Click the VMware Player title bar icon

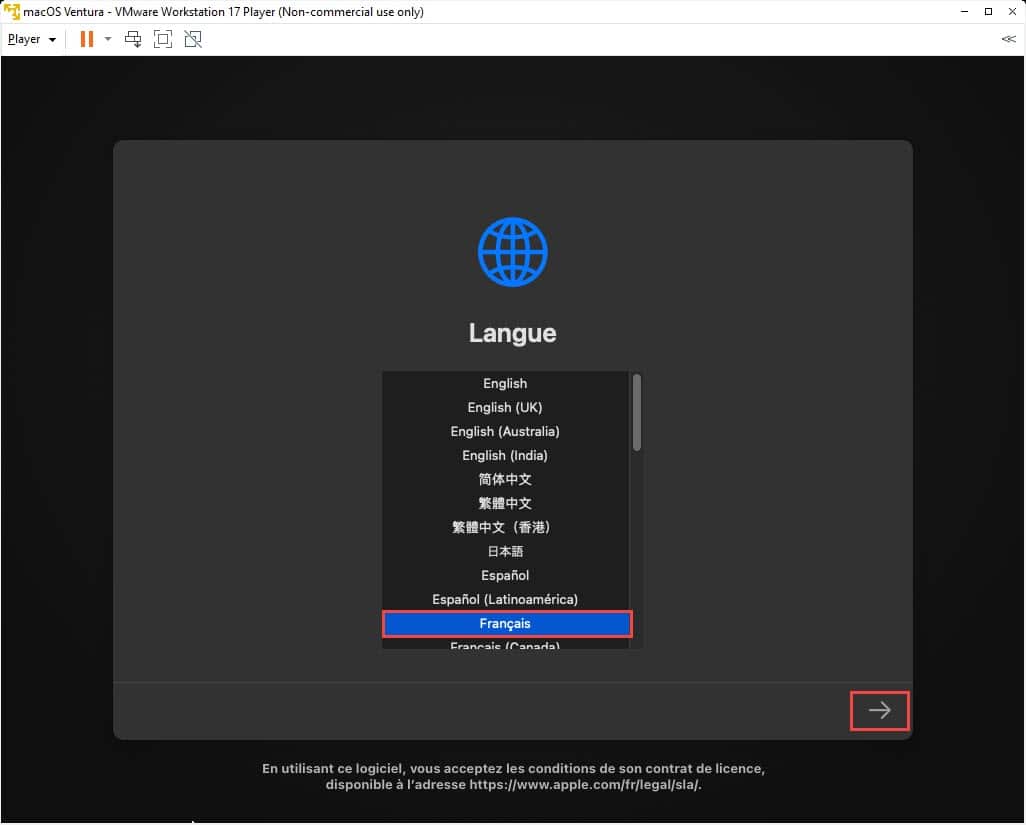(12, 12)
